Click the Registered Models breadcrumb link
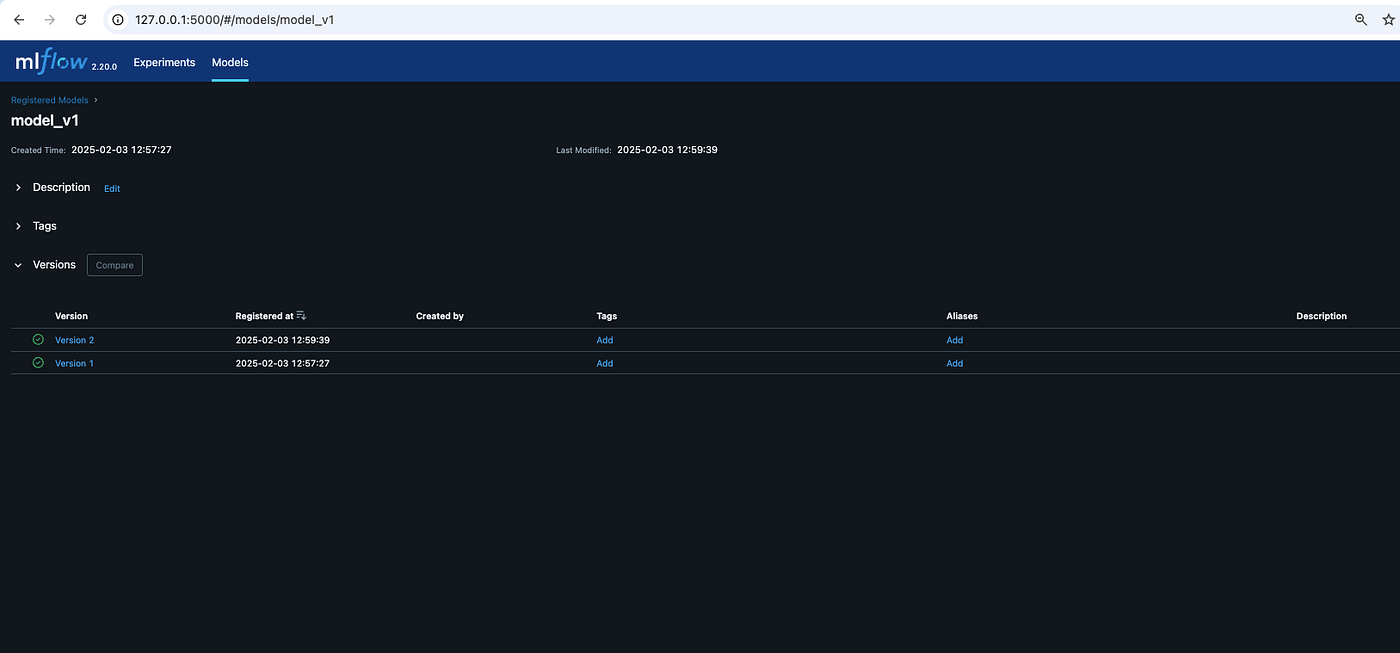The height and width of the screenshot is (653, 1400). 49,100
